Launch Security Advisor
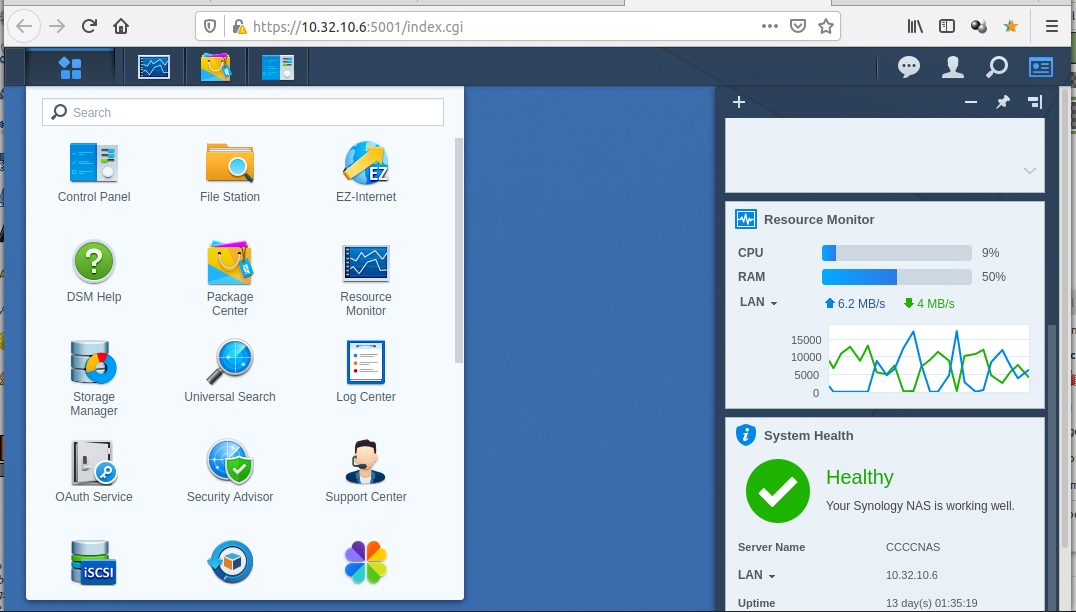 click(x=229, y=463)
